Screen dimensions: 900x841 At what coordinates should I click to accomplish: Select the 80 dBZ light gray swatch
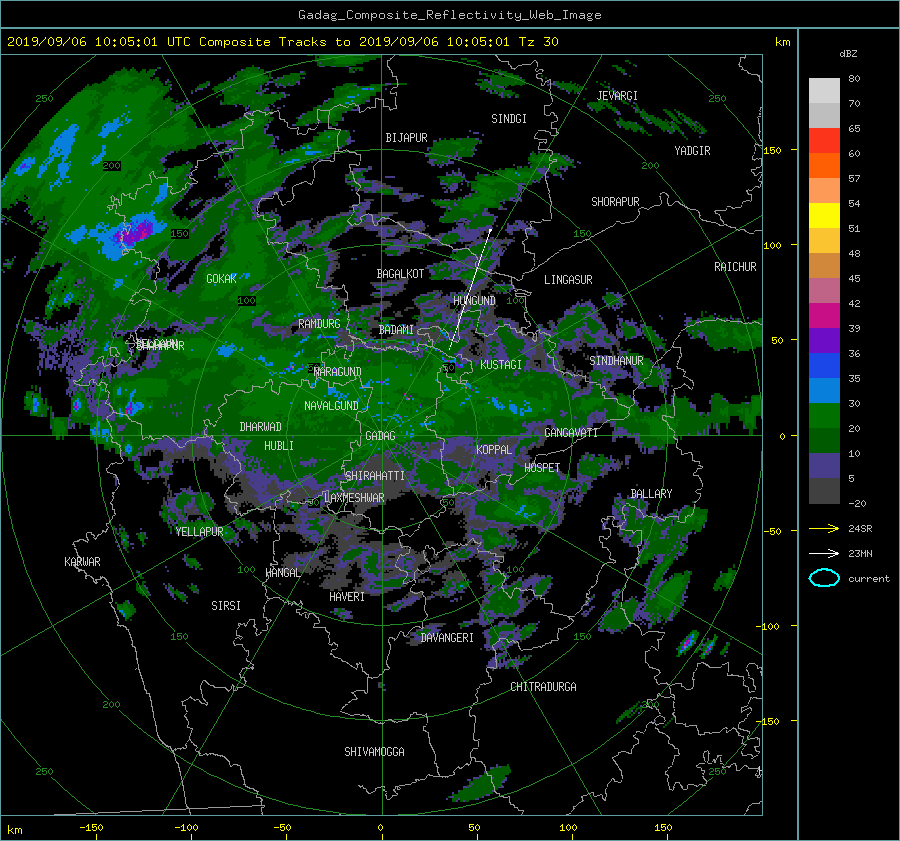click(824, 90)
